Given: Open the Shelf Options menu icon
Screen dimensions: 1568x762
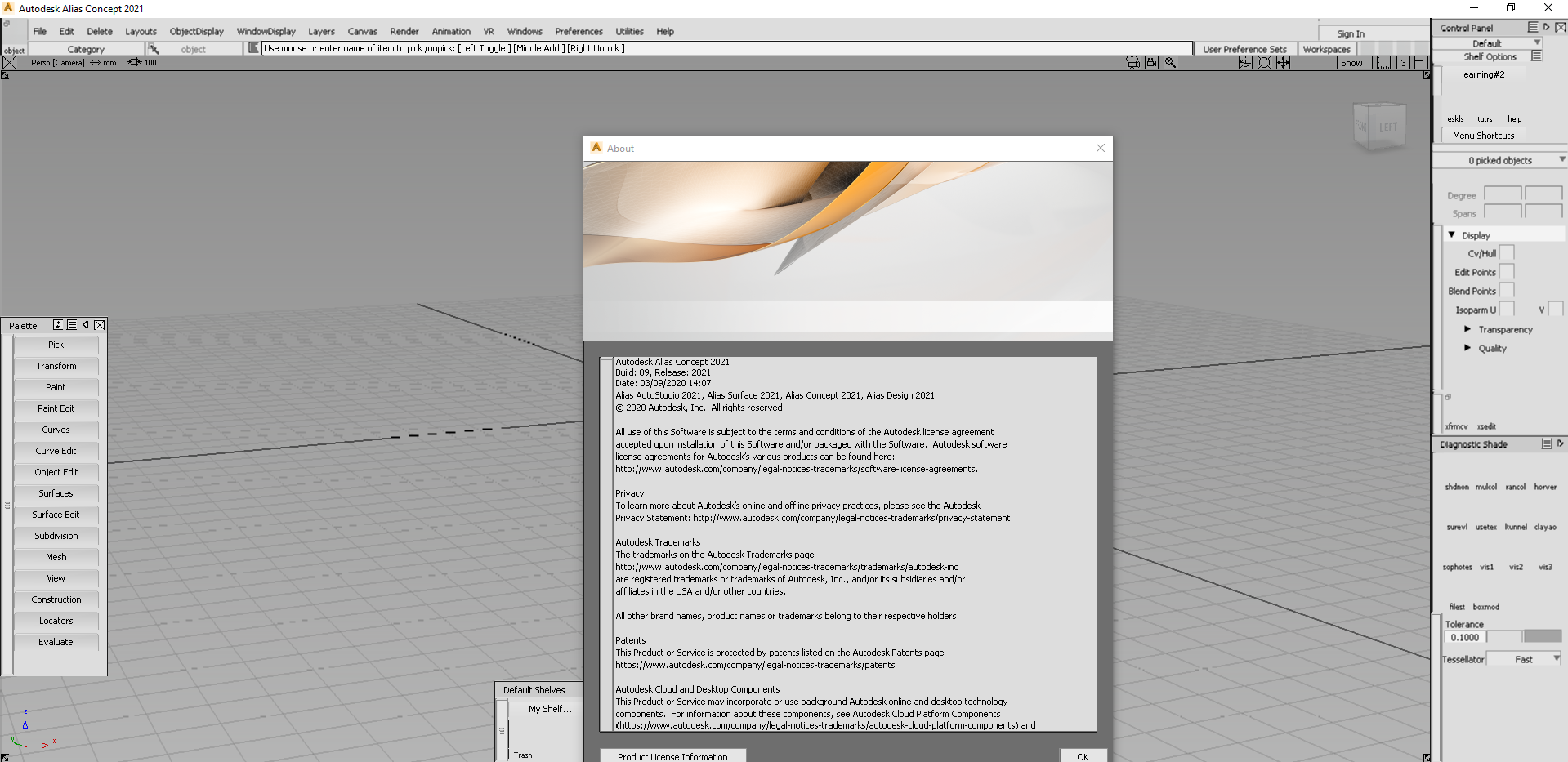Looking at the screenshot, I should pyautogui.click(x=1536, y=56).
